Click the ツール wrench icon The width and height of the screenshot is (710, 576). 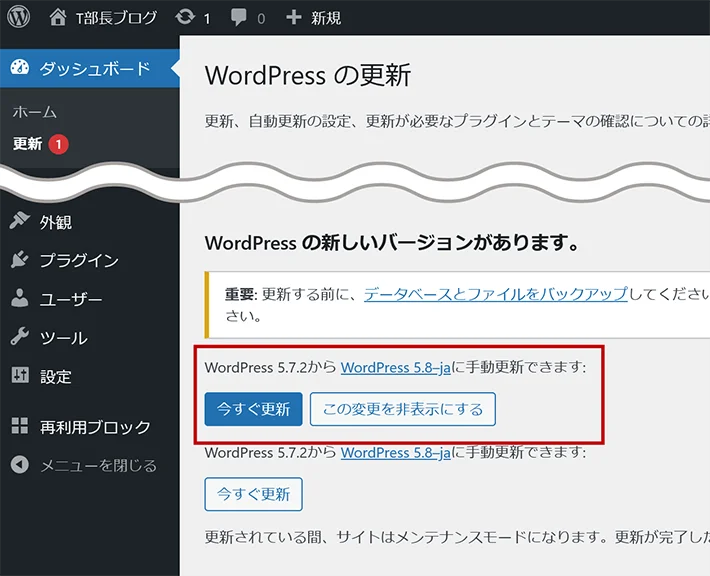tap(19, 336)
